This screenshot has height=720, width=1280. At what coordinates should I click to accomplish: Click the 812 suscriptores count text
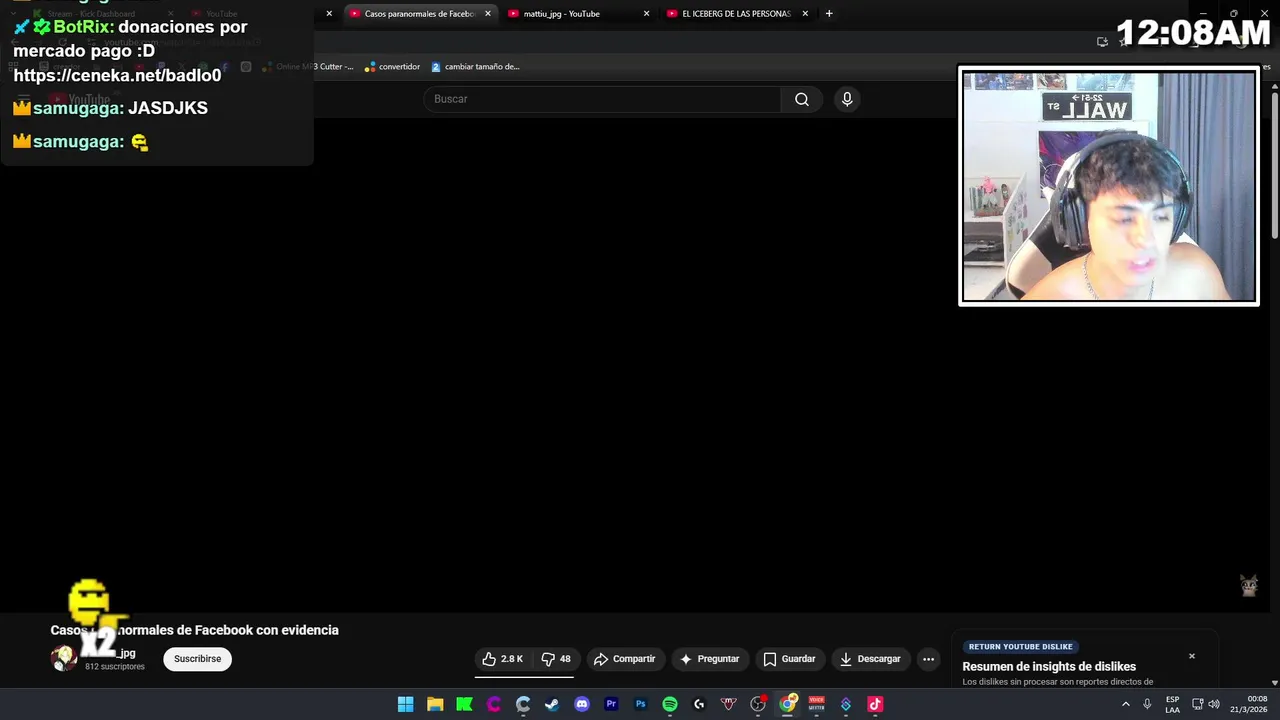(x=115, y=667)
